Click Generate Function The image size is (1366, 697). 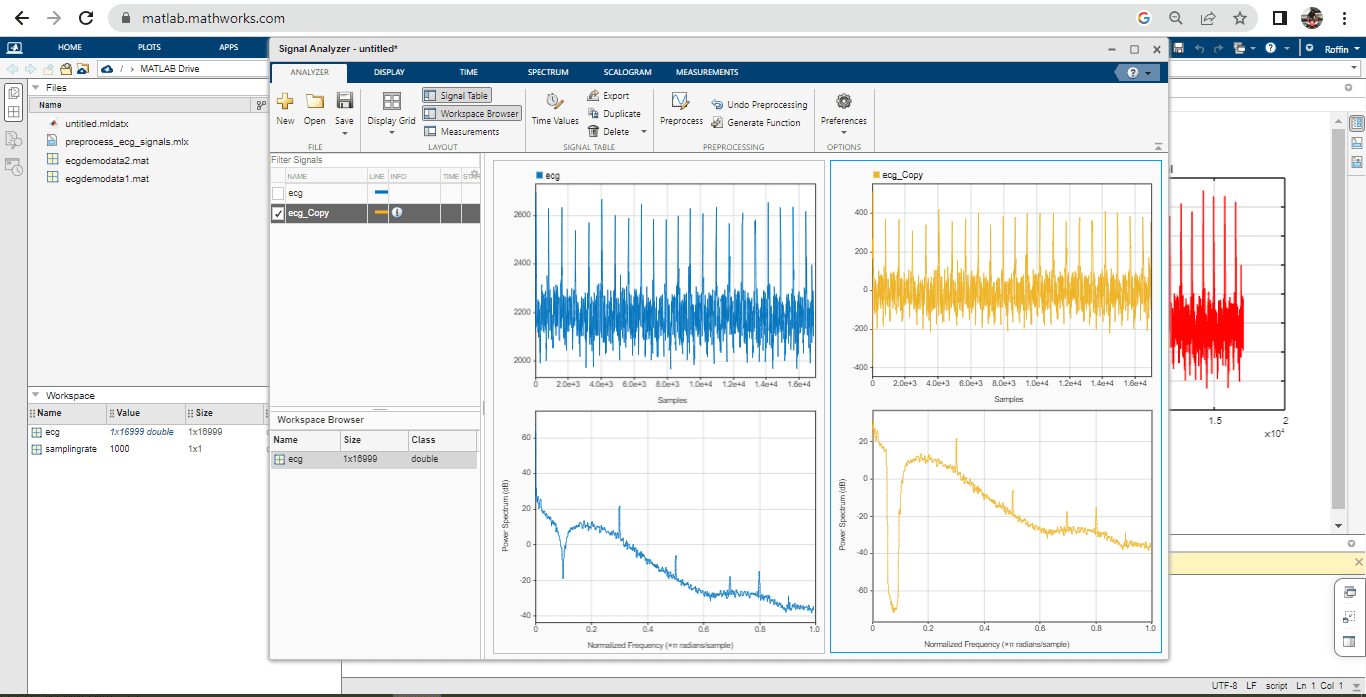point(756,122)
